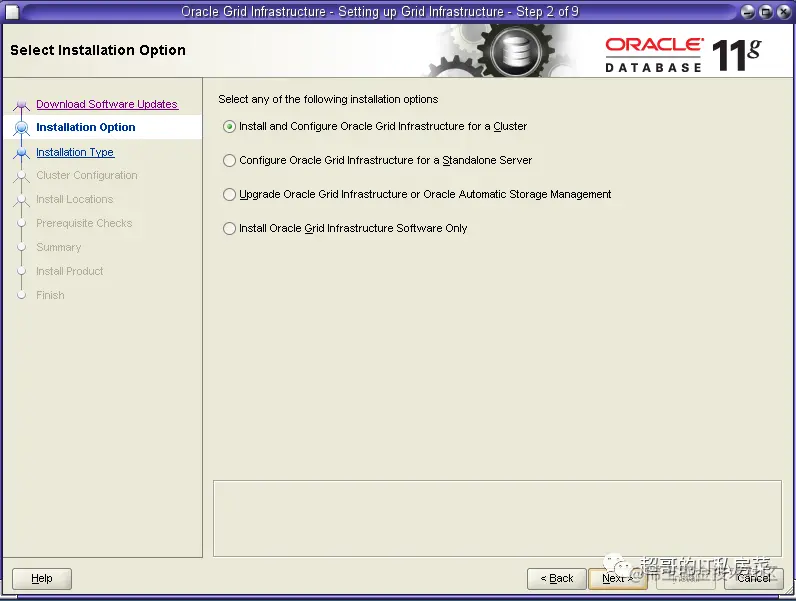The height and width of the screenshot is (601, 796).
Task: Click the Summary step label
Action: pos(58,247)
